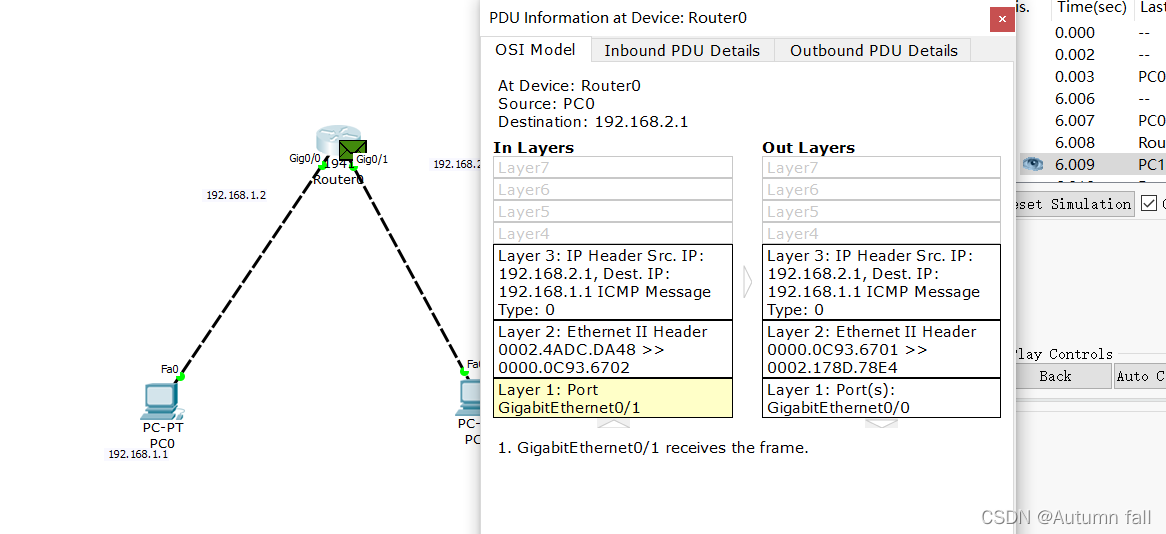Select the event row at time 0.002
This screenshot has width=1166, height=534.
tap(1092, 54)
